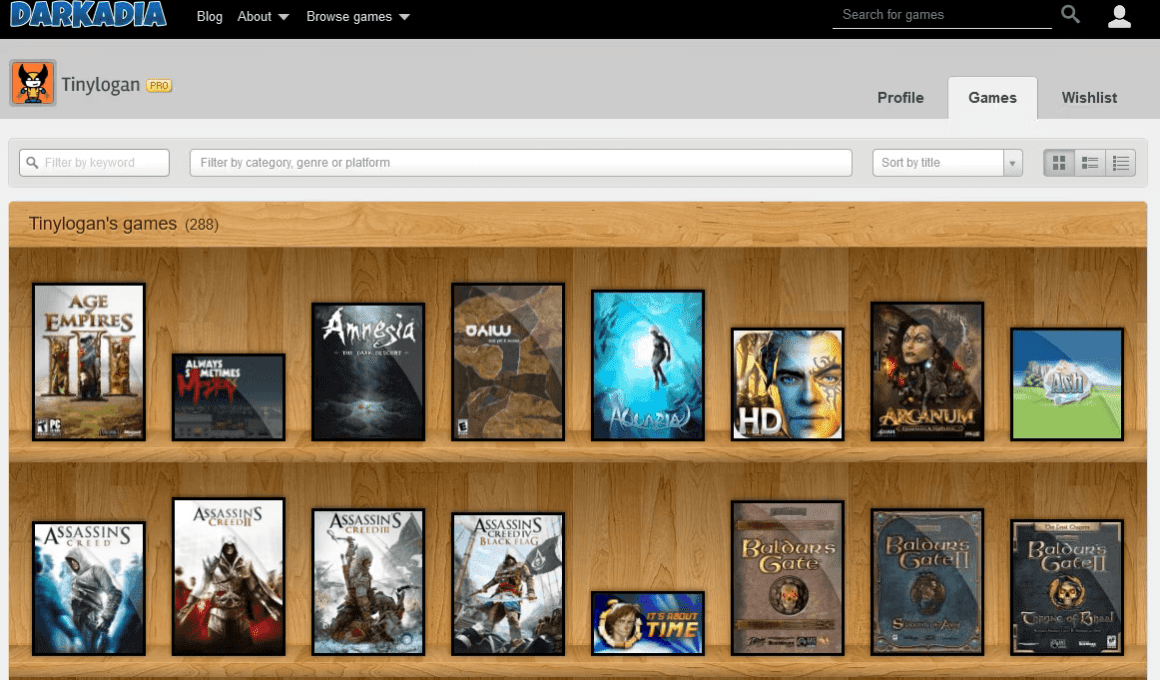The image size is (1160, 680).
Task: Open the Blog link
Action: [x=209, y=16]
